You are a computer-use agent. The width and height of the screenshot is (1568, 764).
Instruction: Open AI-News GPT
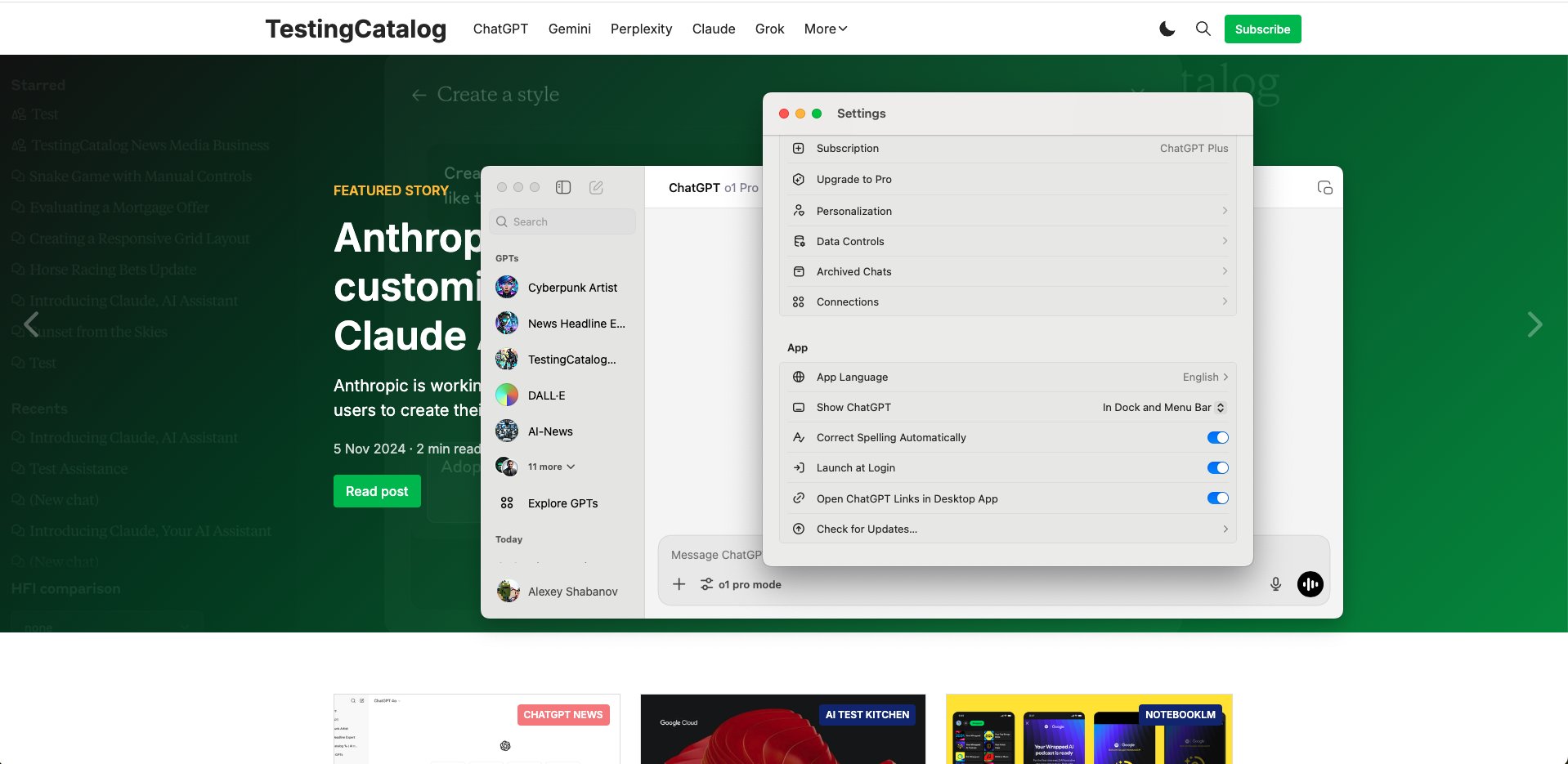[x=562, y=431]
